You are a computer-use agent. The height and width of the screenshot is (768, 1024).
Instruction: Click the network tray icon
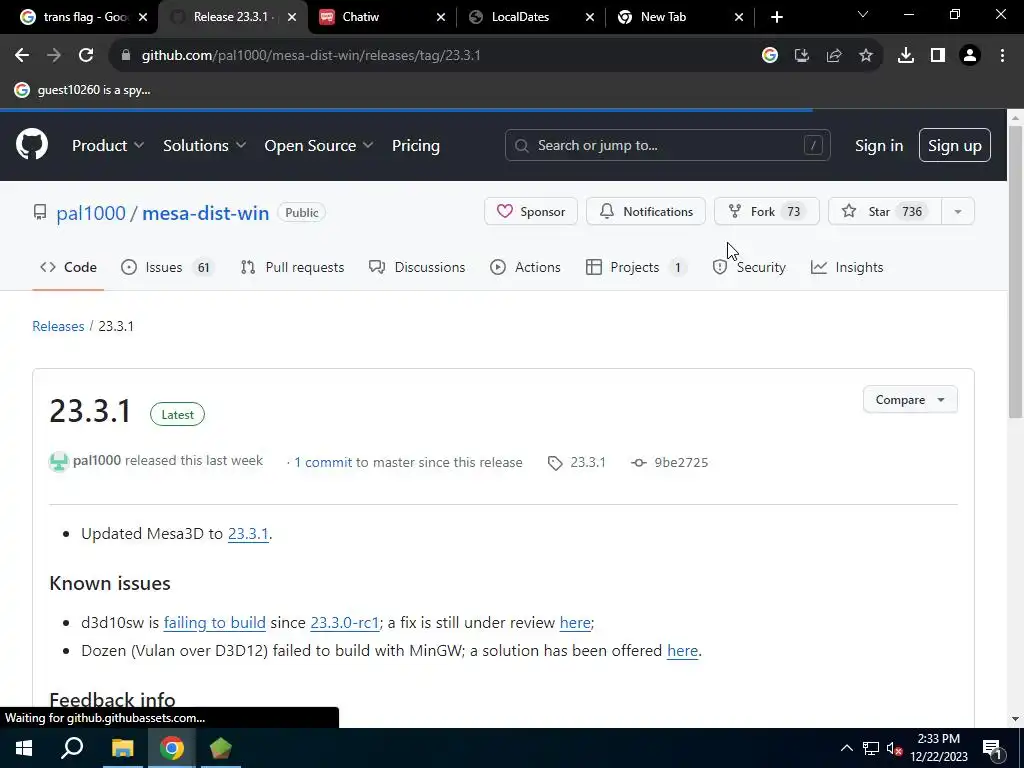tap(871, 748)
